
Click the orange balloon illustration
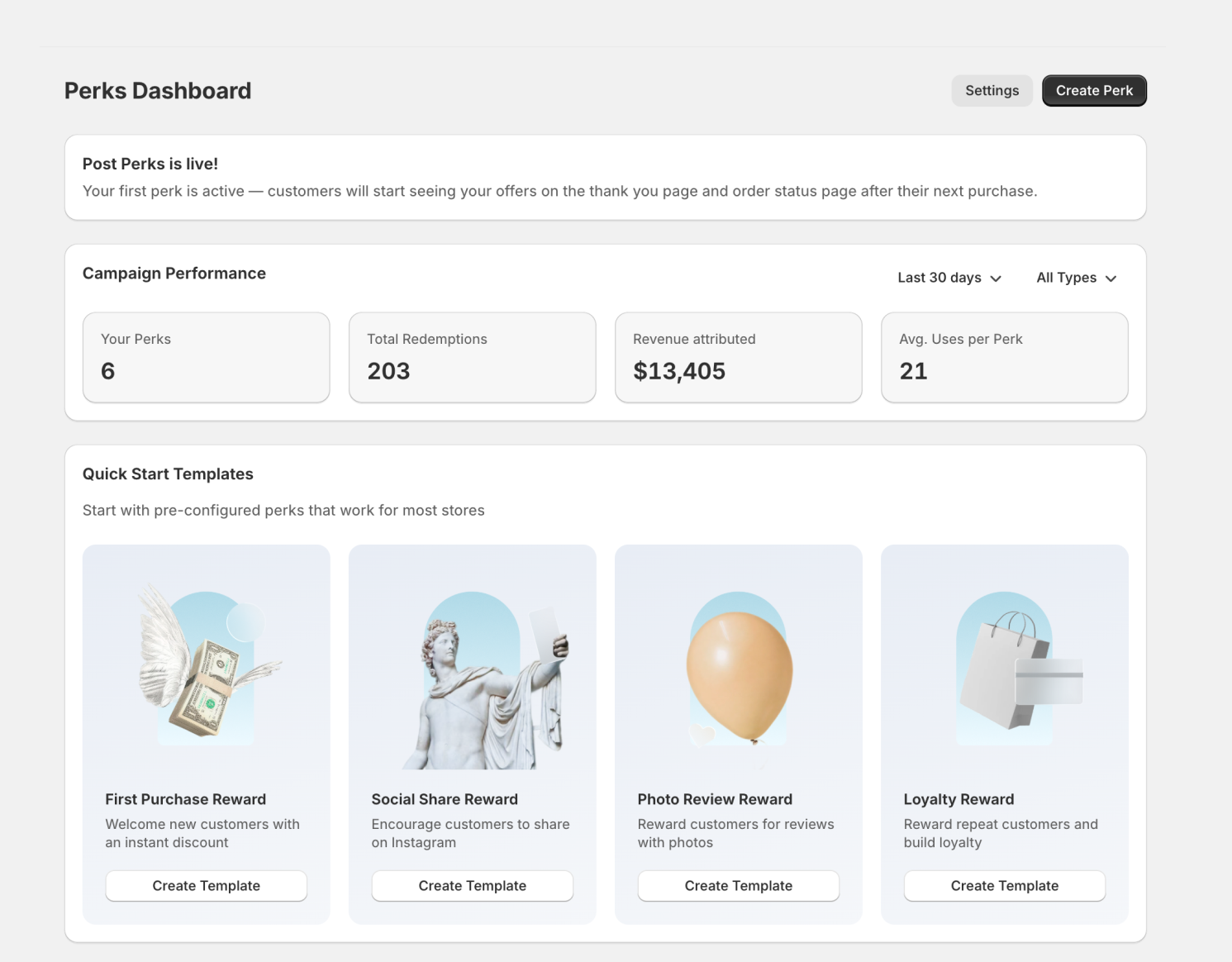739,669
